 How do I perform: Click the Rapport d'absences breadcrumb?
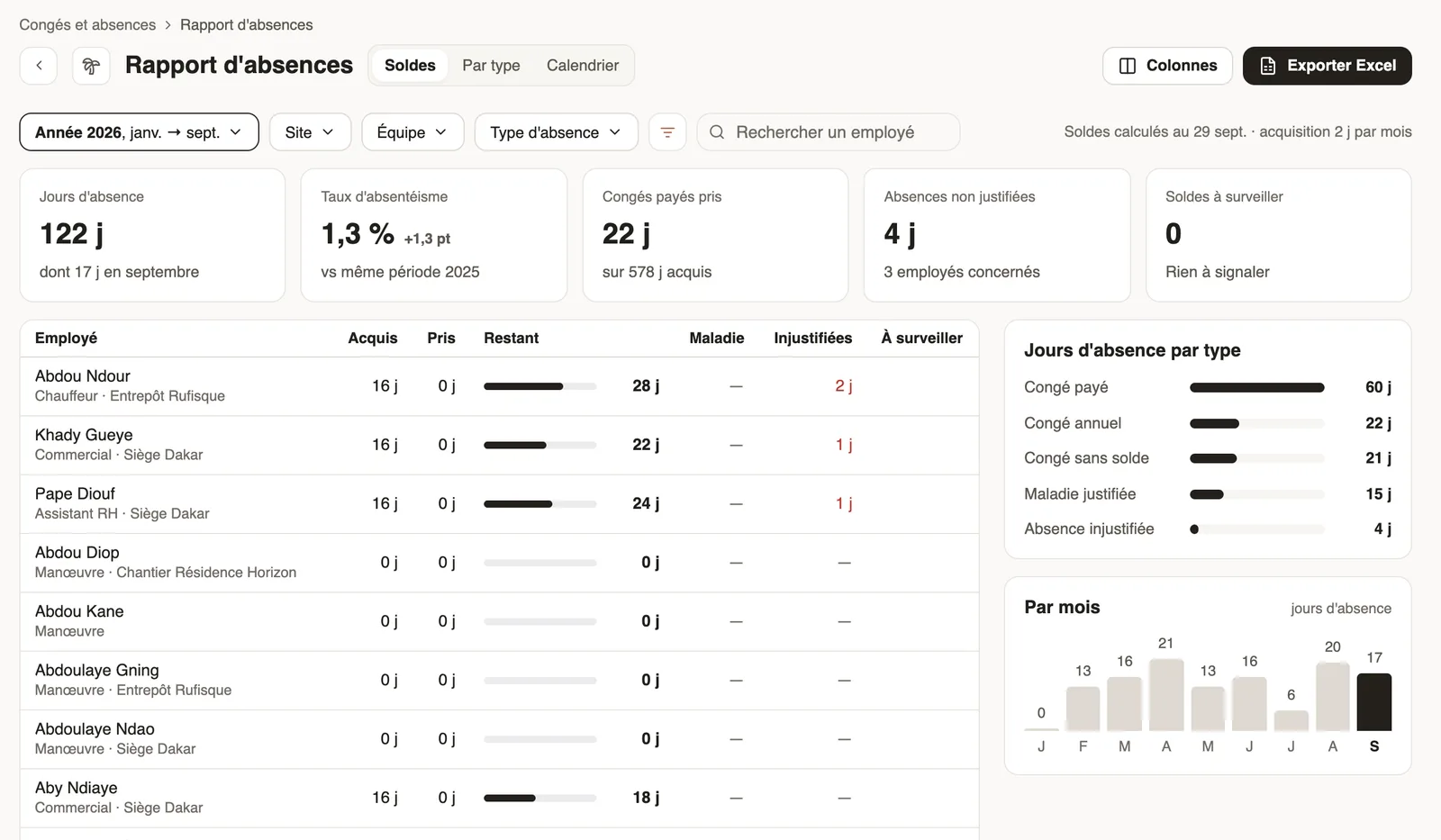pos(247,24)
